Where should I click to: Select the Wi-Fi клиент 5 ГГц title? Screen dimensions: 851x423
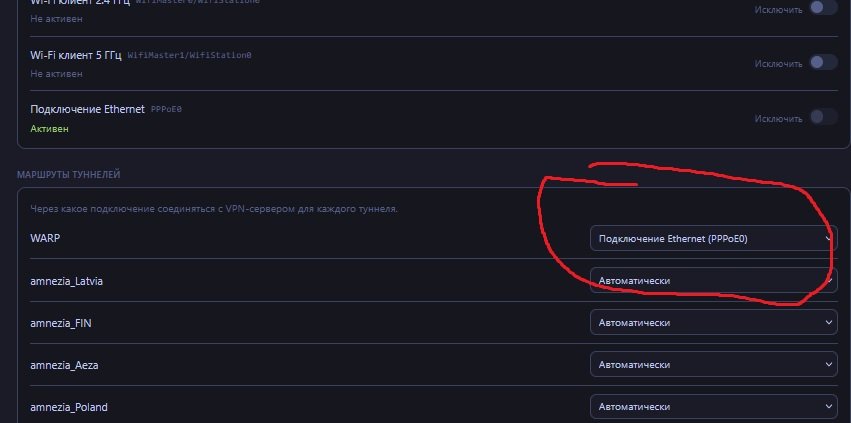tap(75, 53)
